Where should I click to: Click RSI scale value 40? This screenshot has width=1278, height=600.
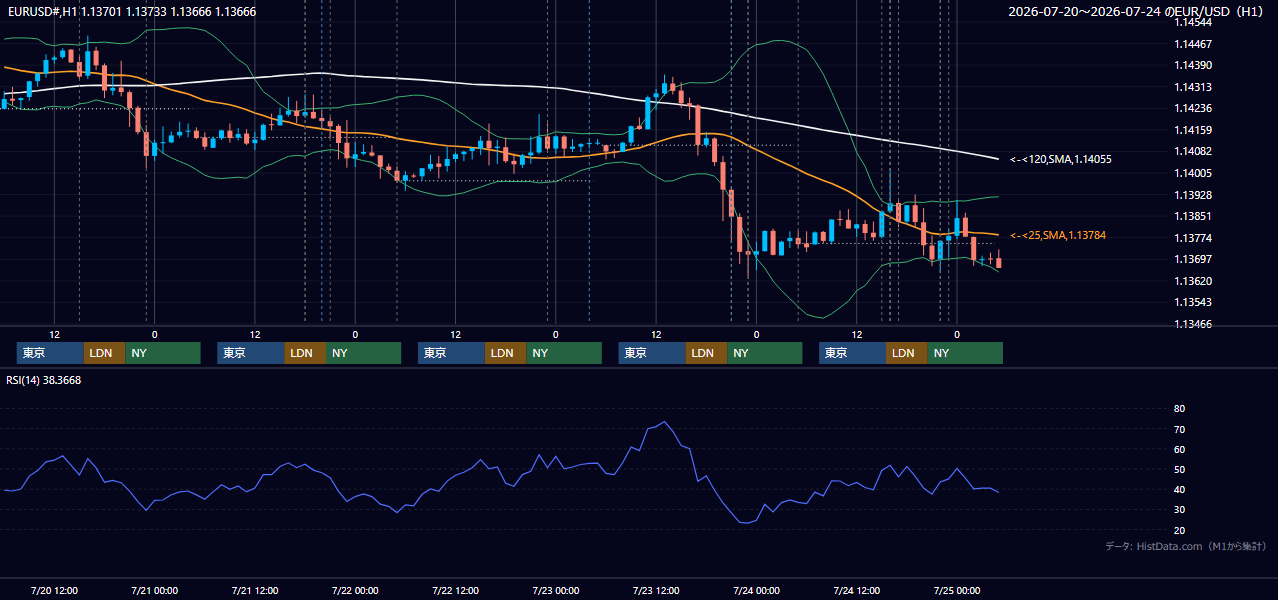[x=1179, y=489]
